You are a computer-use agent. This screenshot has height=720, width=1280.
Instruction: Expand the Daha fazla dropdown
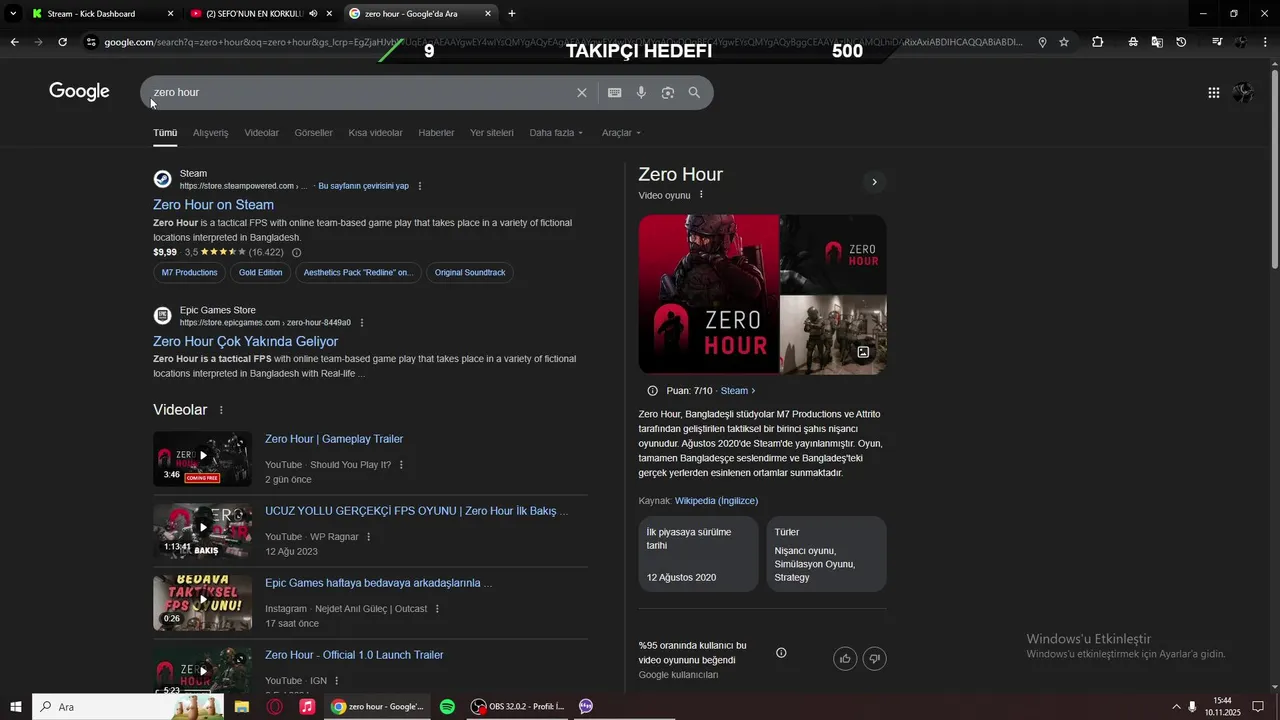(556, 133)
